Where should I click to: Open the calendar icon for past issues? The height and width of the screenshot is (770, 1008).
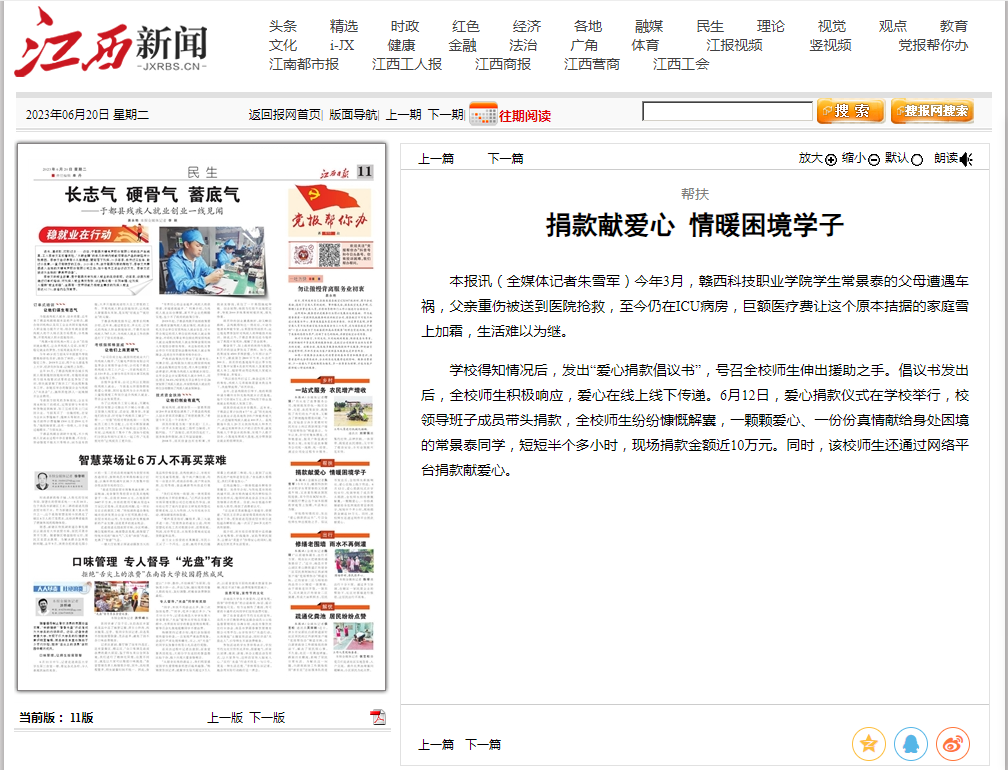(x=482, y=114)
